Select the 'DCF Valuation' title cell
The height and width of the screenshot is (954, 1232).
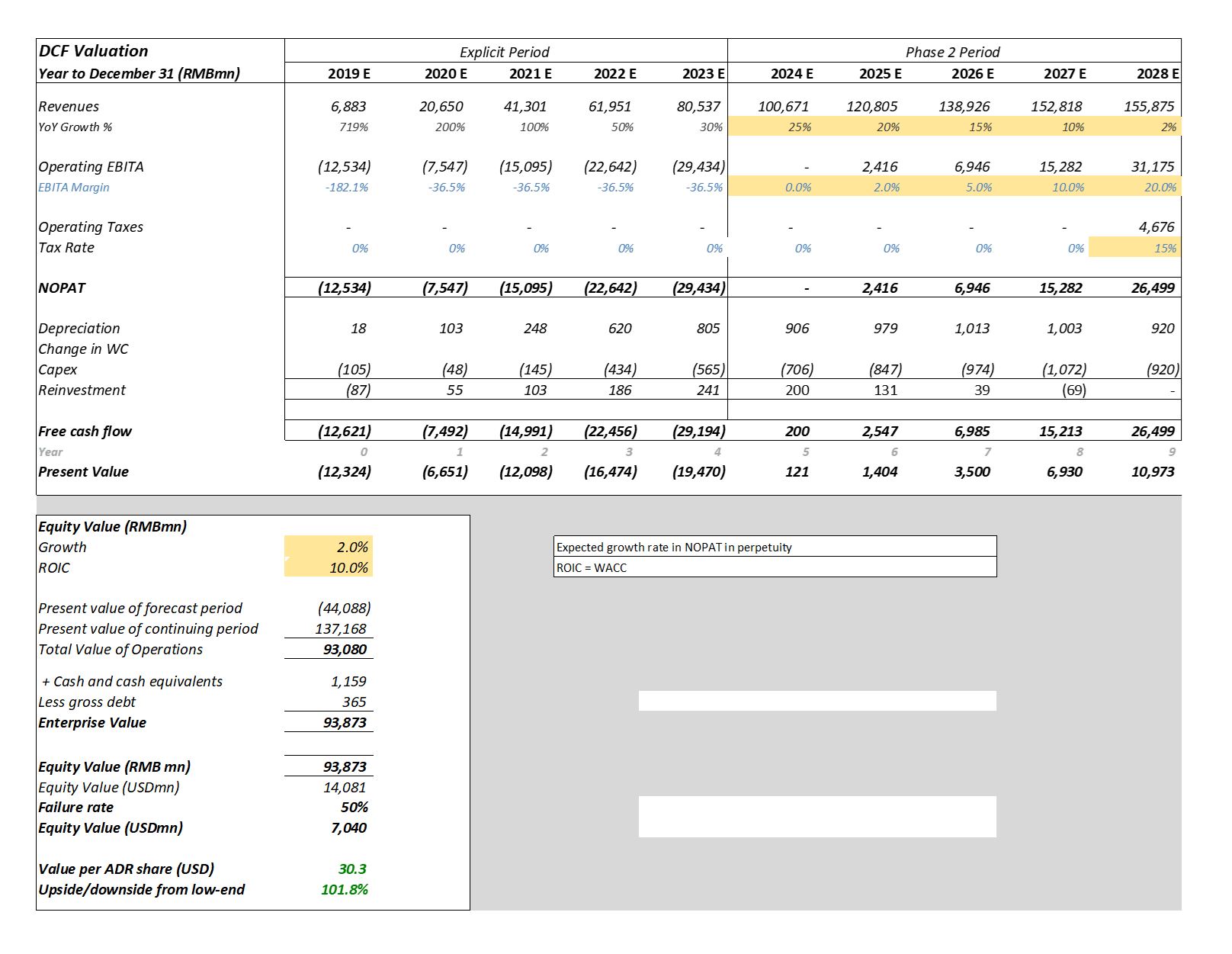93,51
